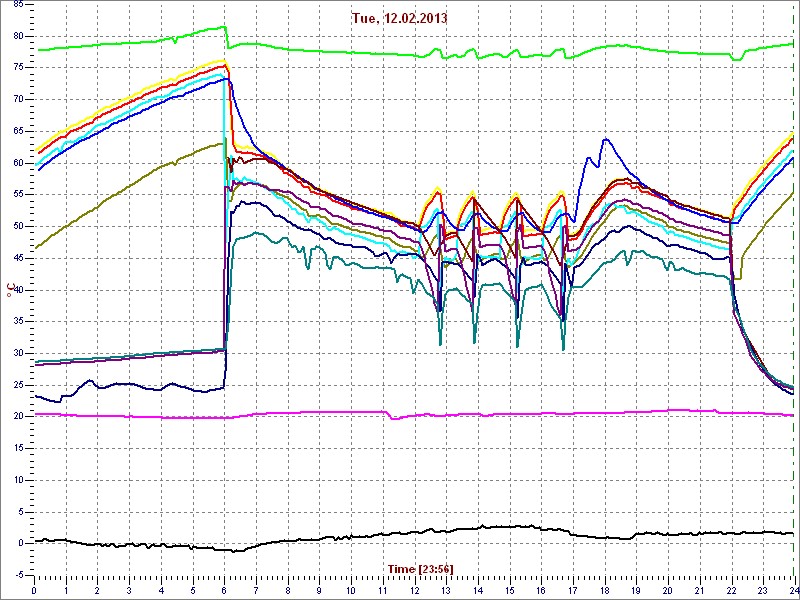Click y-axis value 20
The width and height of the screenshot is (800, 600).
18,417
